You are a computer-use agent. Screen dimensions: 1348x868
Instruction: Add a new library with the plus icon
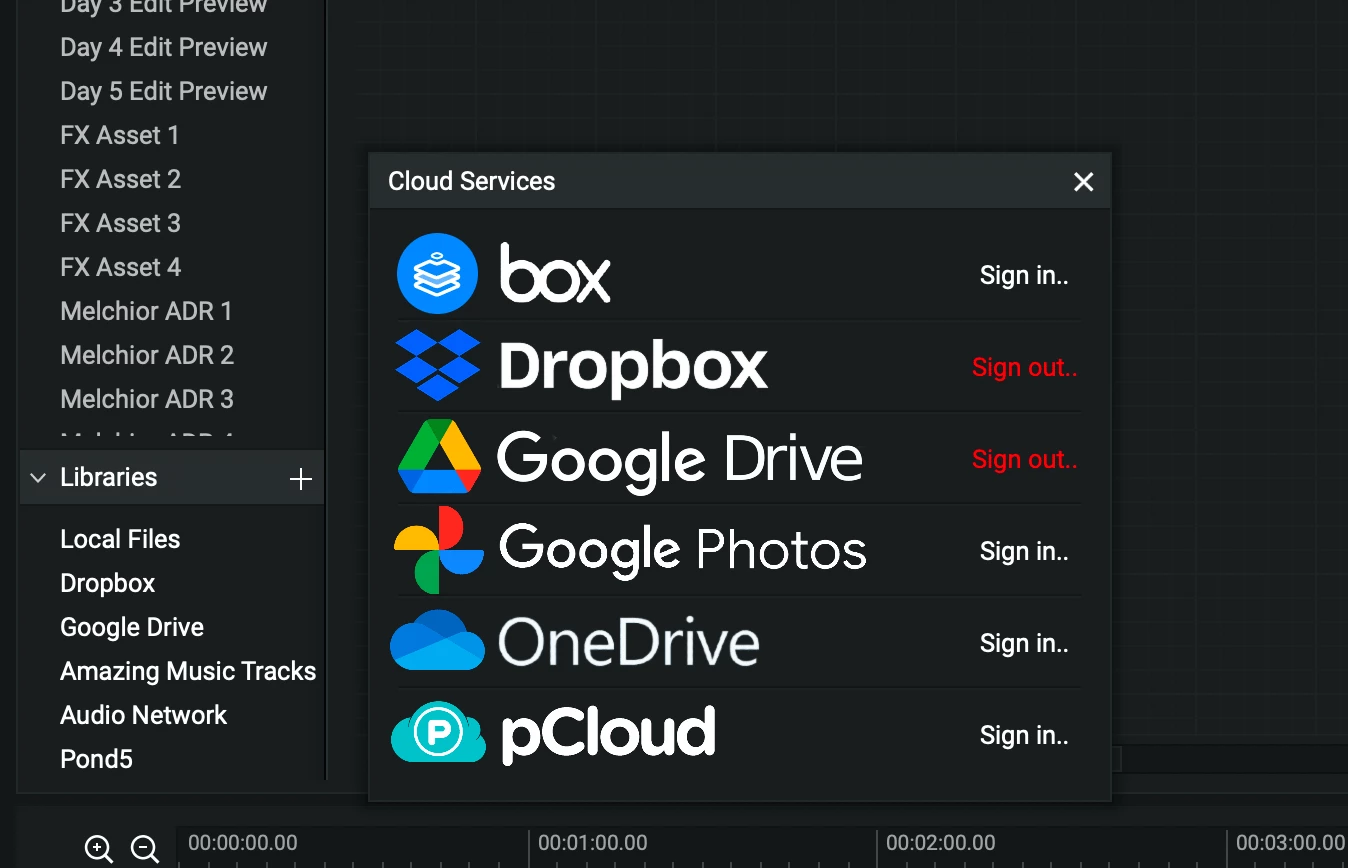pos(299,479)
